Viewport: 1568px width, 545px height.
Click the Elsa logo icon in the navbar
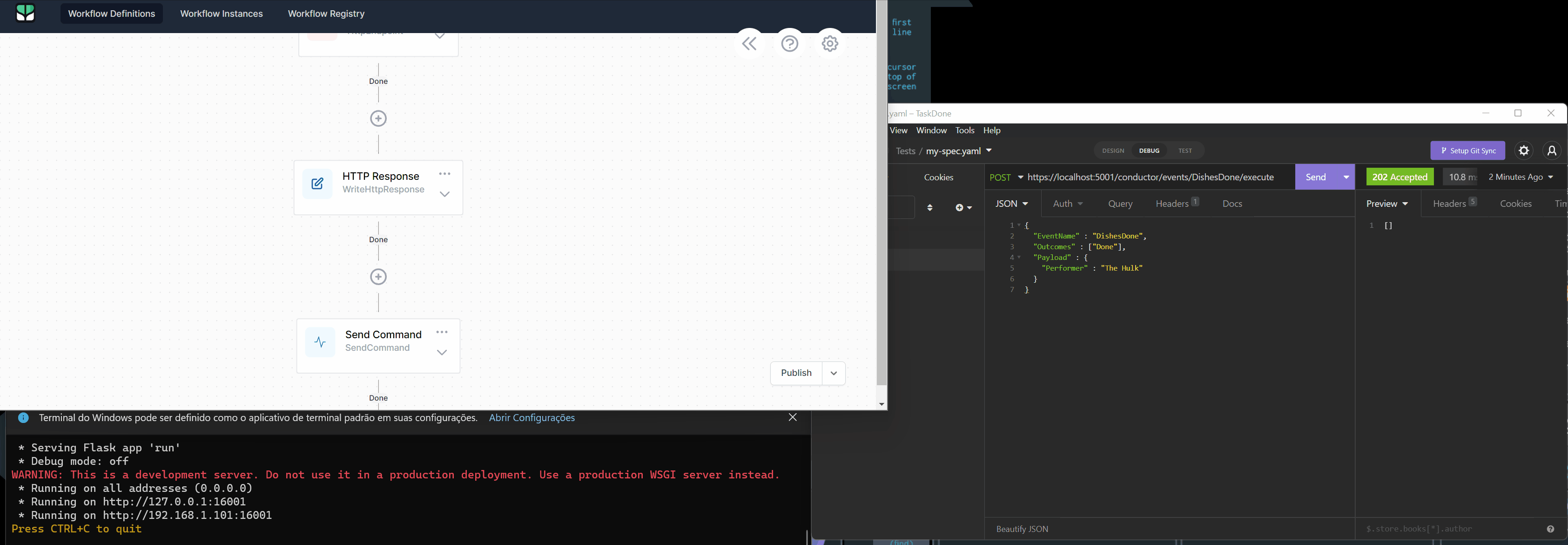[x=25, y=13]
